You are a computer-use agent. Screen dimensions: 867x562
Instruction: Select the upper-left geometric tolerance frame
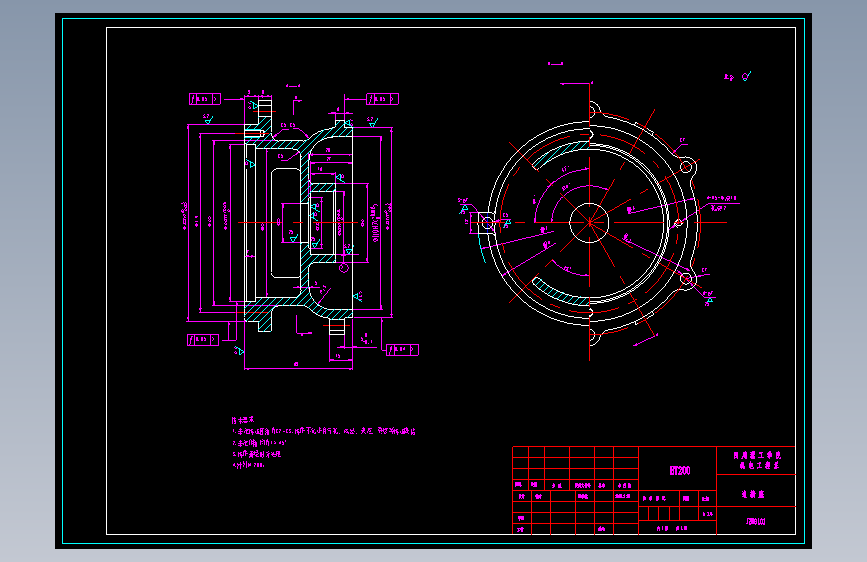(205, 99)
